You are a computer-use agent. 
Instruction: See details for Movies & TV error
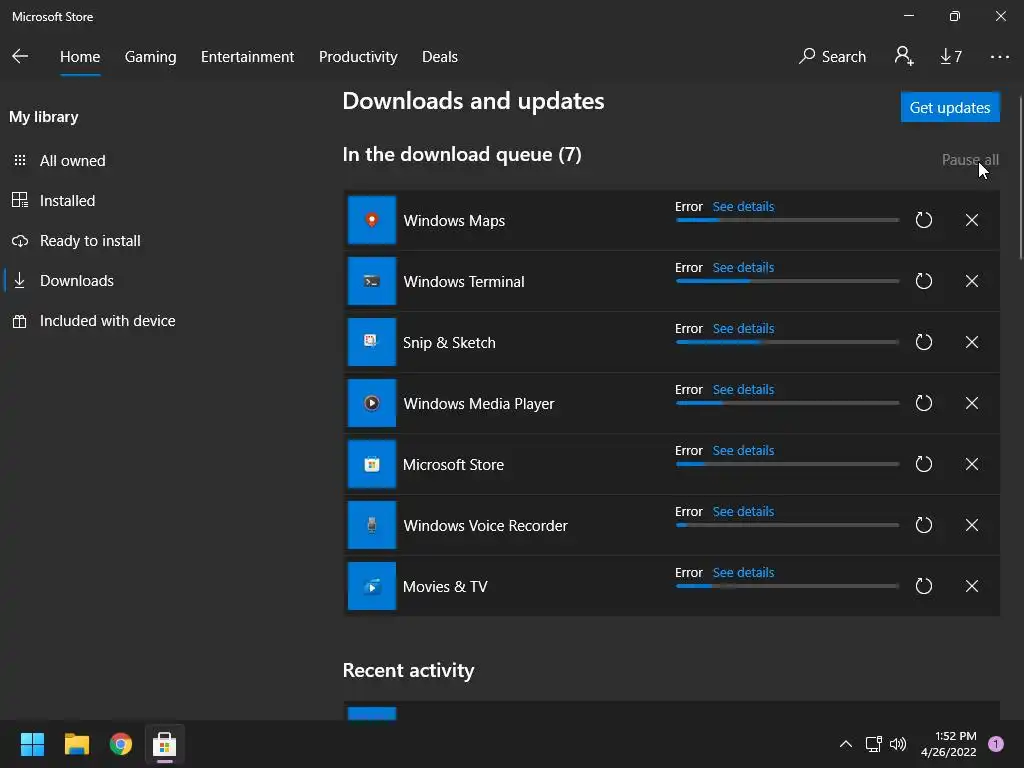click(743, 573)
